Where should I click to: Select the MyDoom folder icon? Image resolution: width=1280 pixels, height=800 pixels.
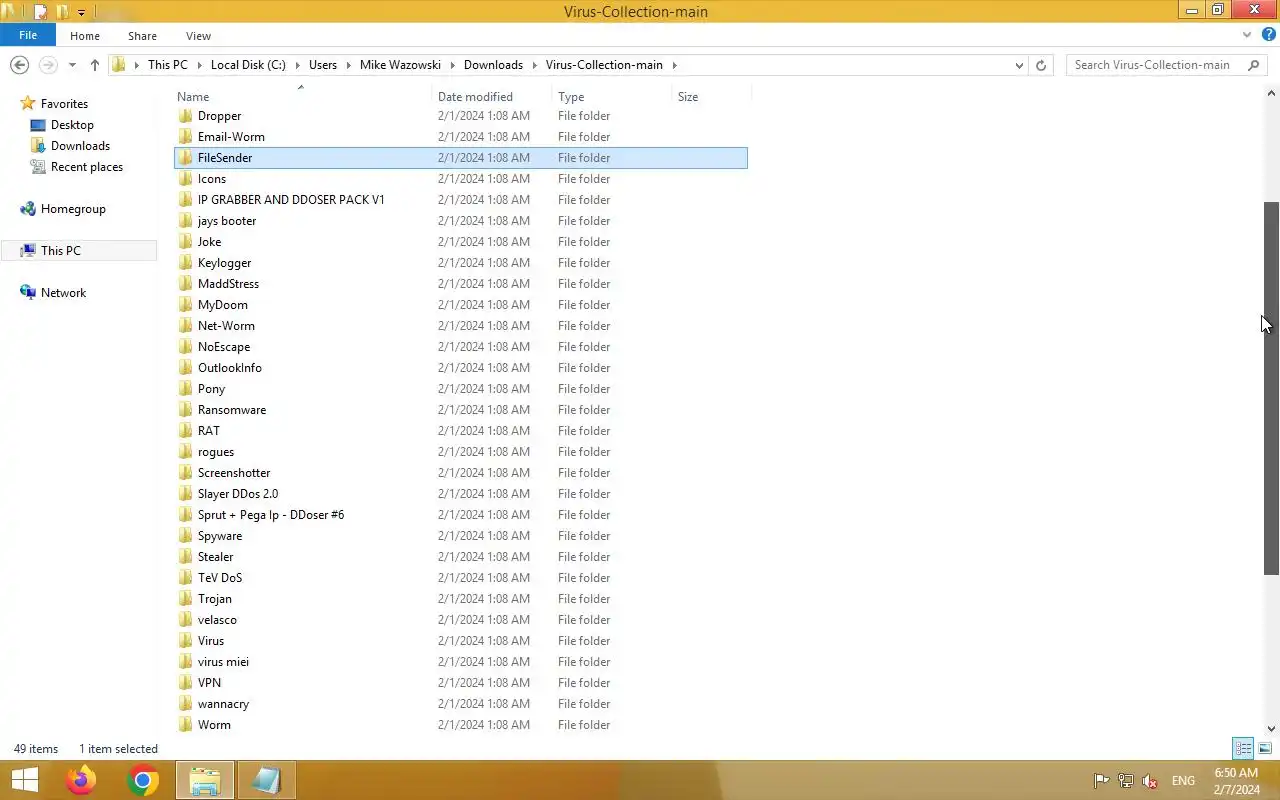tap(185, 305)
